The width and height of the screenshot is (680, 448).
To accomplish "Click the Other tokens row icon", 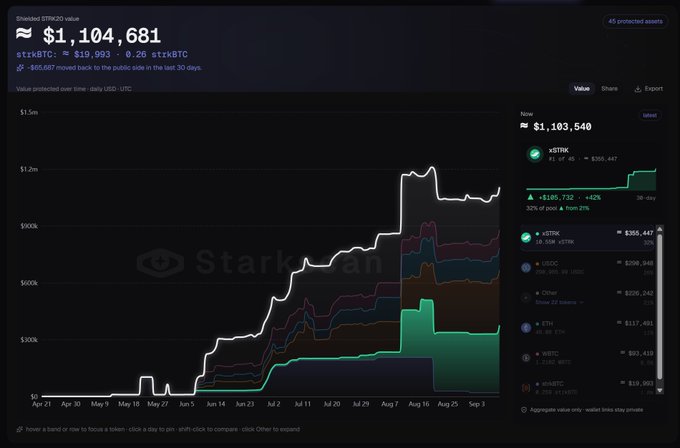I will pos(526,298).
